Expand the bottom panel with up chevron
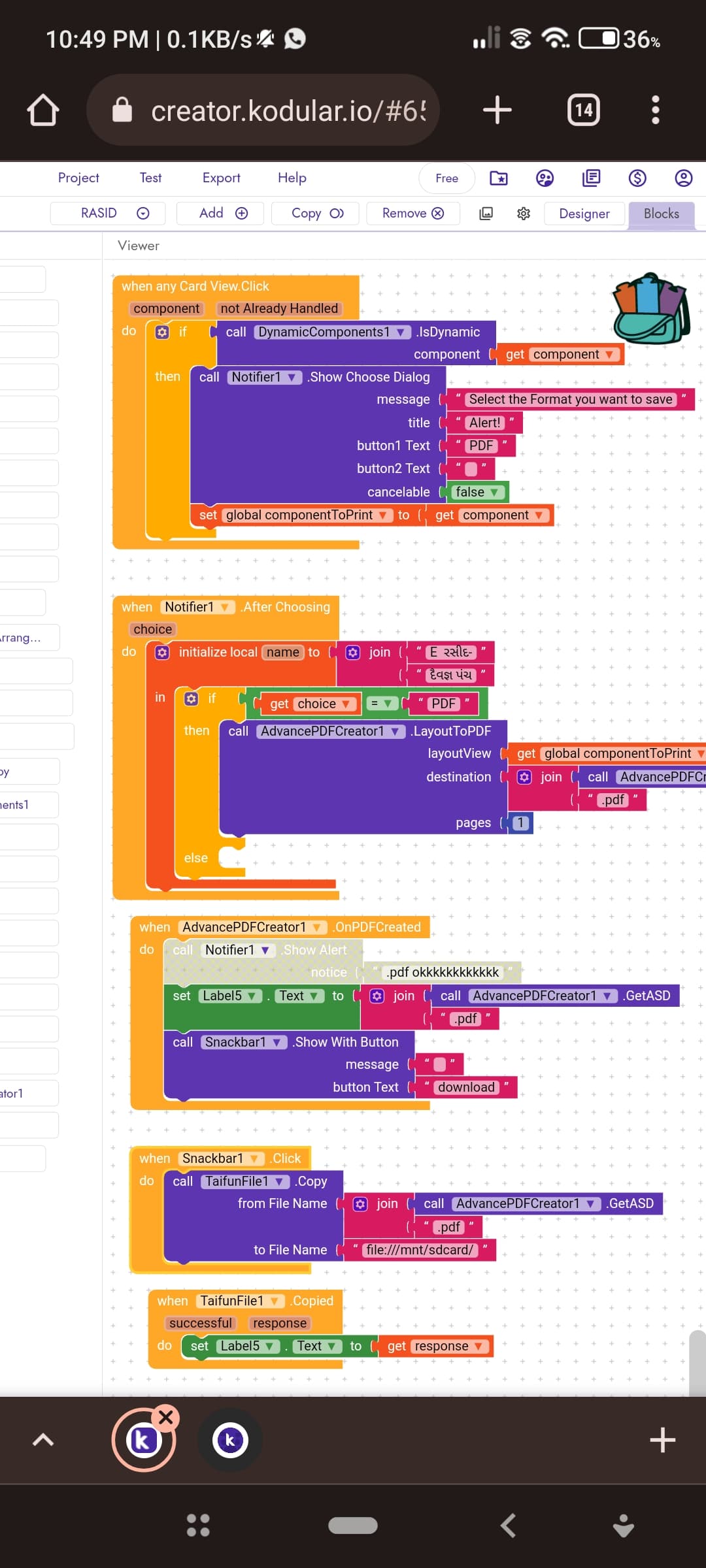 click(43, 1440)
